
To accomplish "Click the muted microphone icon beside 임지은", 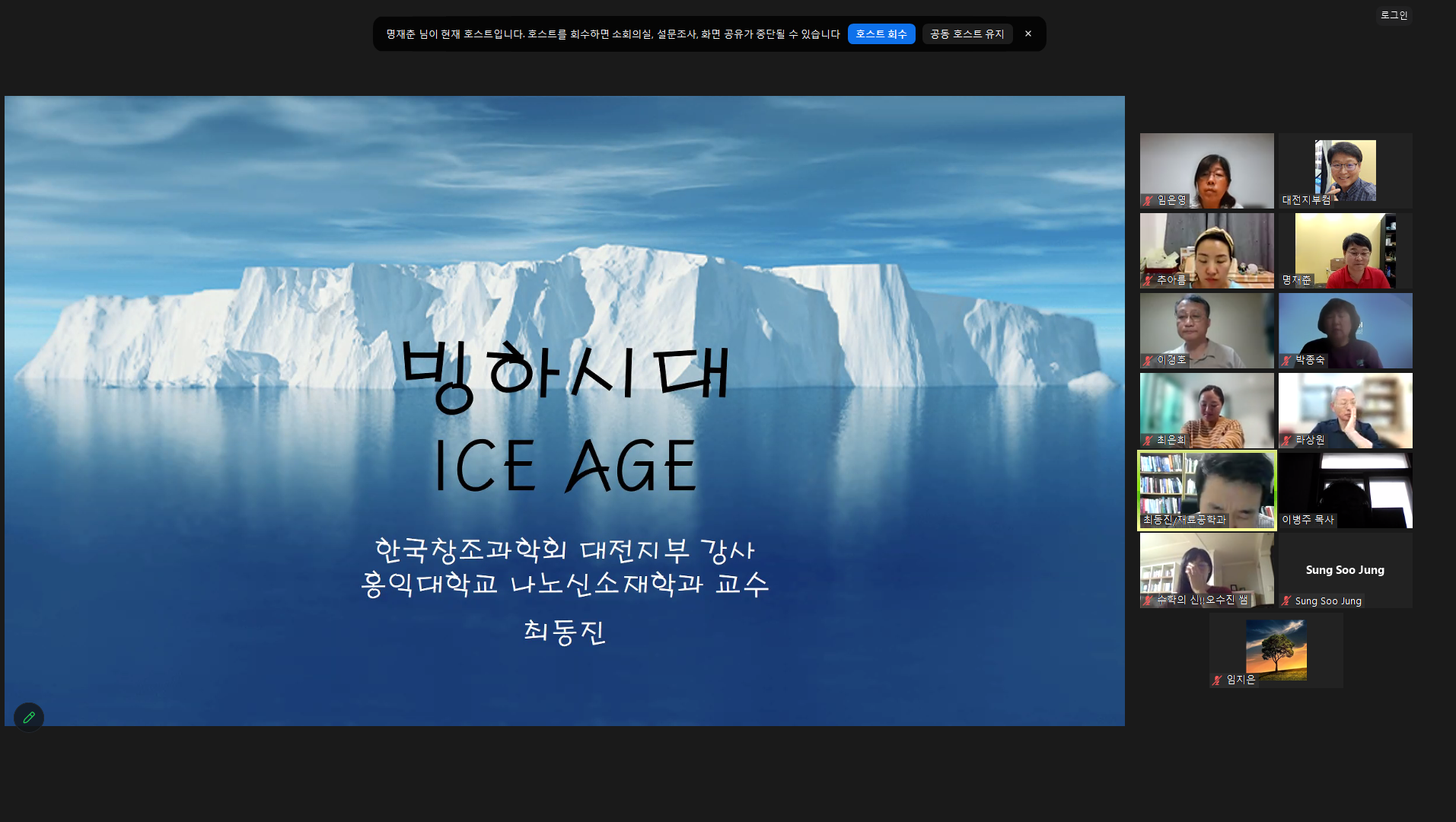I will (1218, 680).
